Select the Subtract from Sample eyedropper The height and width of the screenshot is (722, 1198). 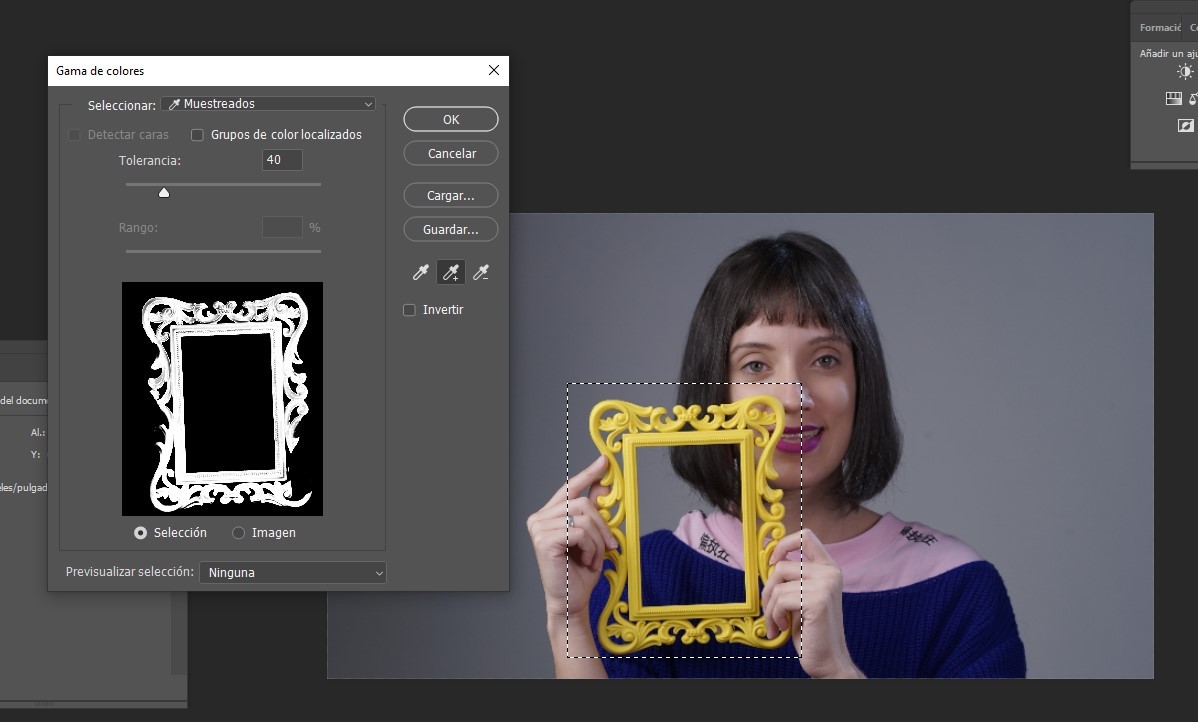coord(481,273)
